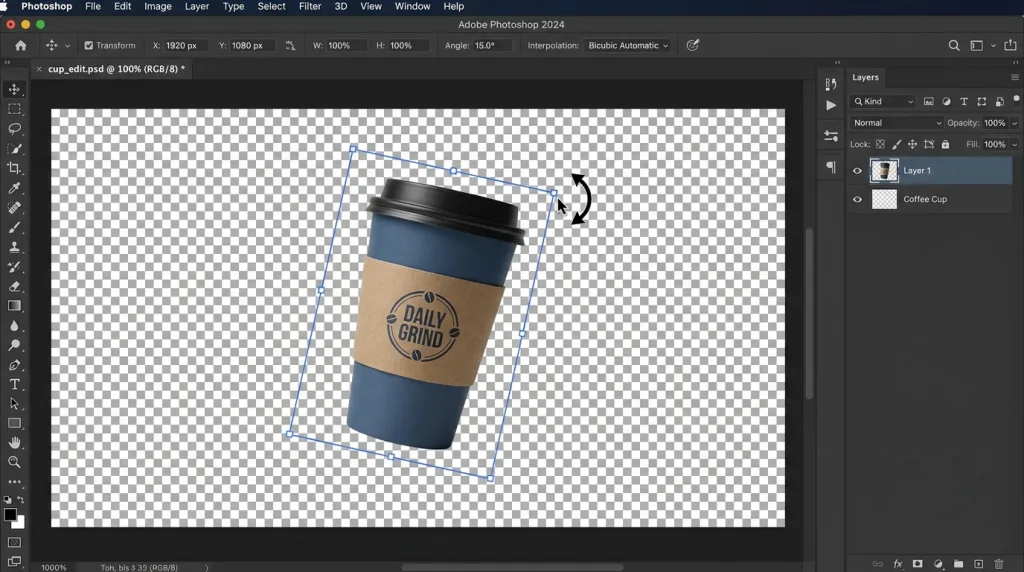Create new adjustment layer half-circle icon
The width and height of the screenshot is (1024, 572).
coord(938,564)
